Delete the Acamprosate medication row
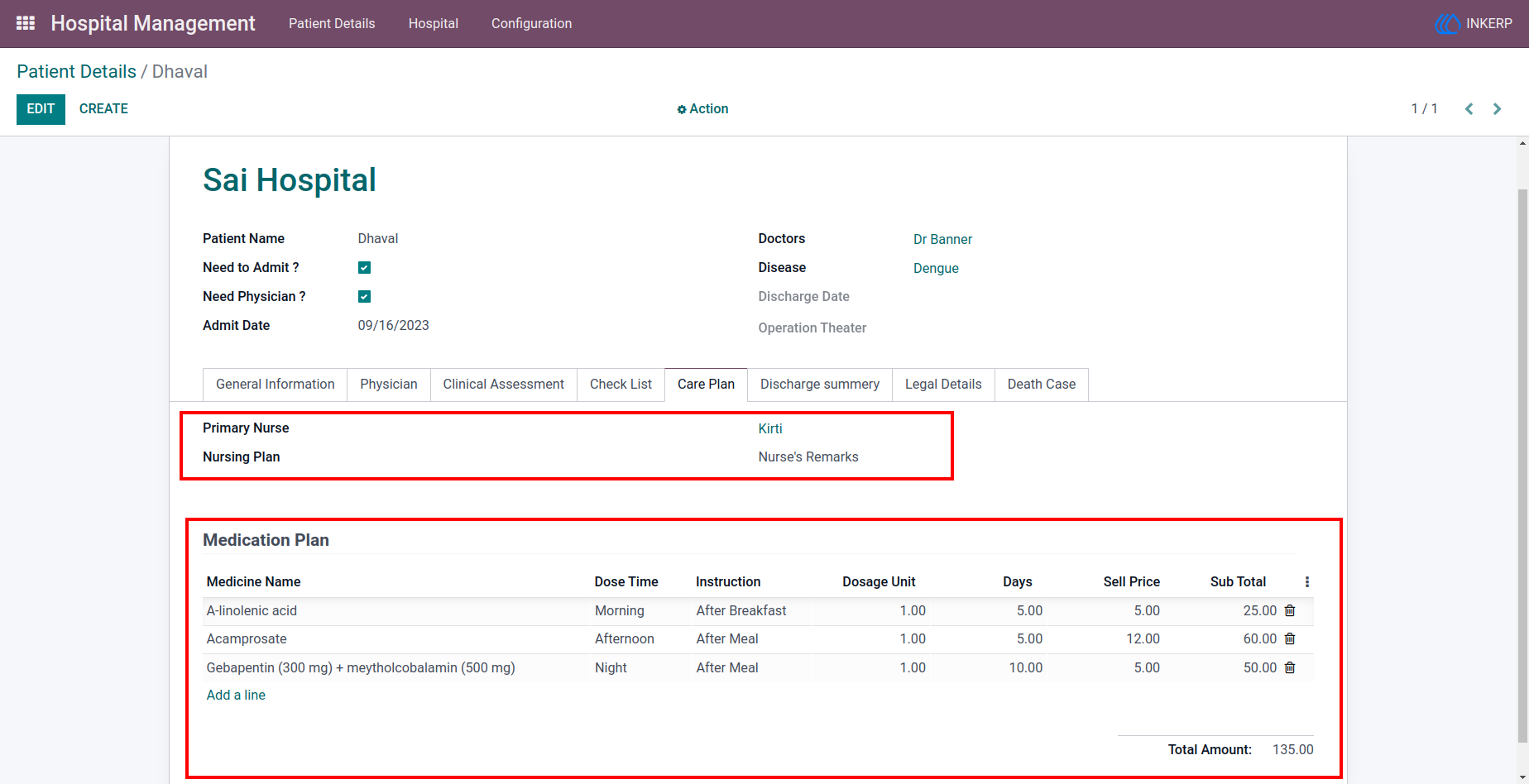This screenshot has height=784, width=1529. 1290,638
